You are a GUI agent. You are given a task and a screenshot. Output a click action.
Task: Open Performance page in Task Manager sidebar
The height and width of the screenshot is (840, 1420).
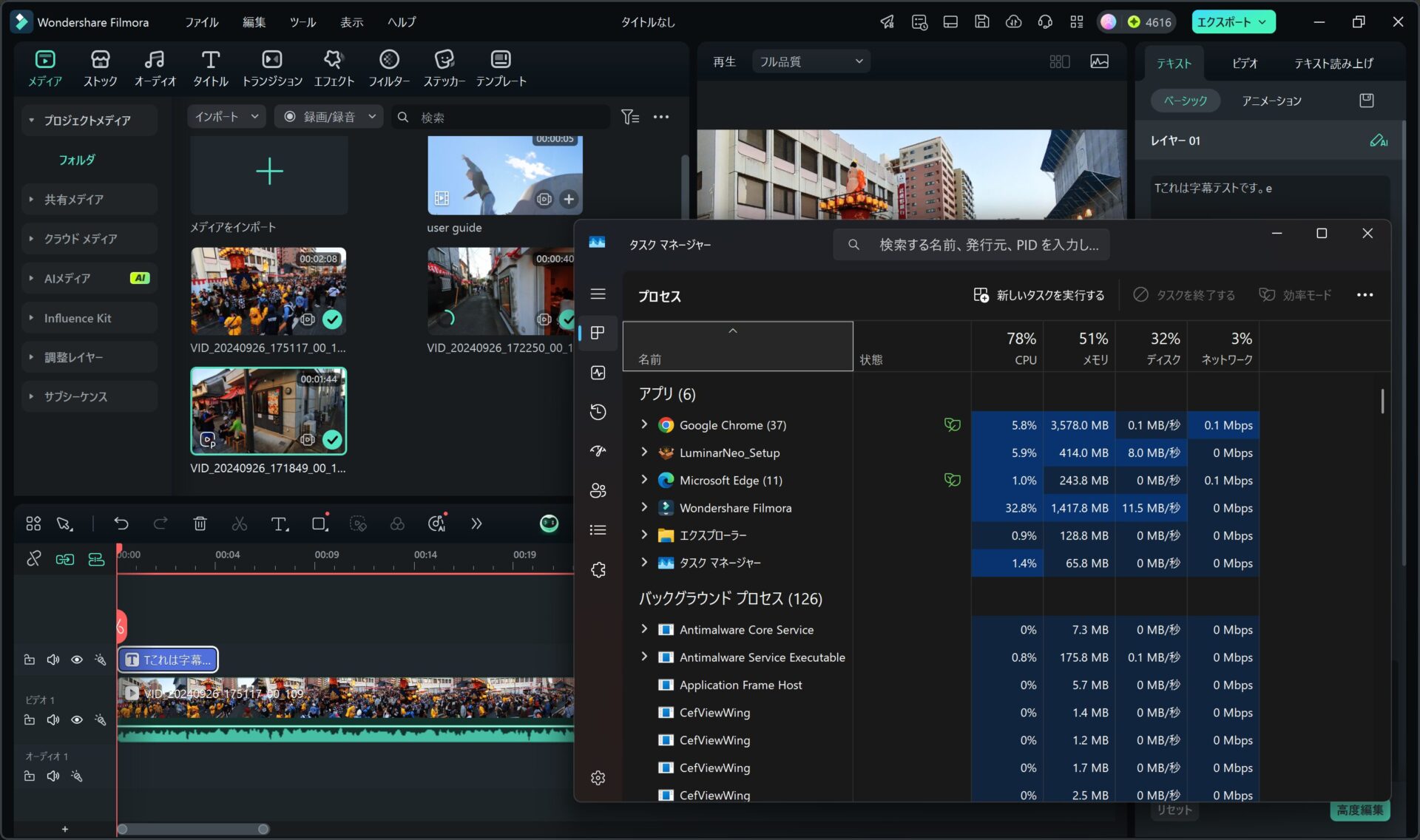point(598,373)
